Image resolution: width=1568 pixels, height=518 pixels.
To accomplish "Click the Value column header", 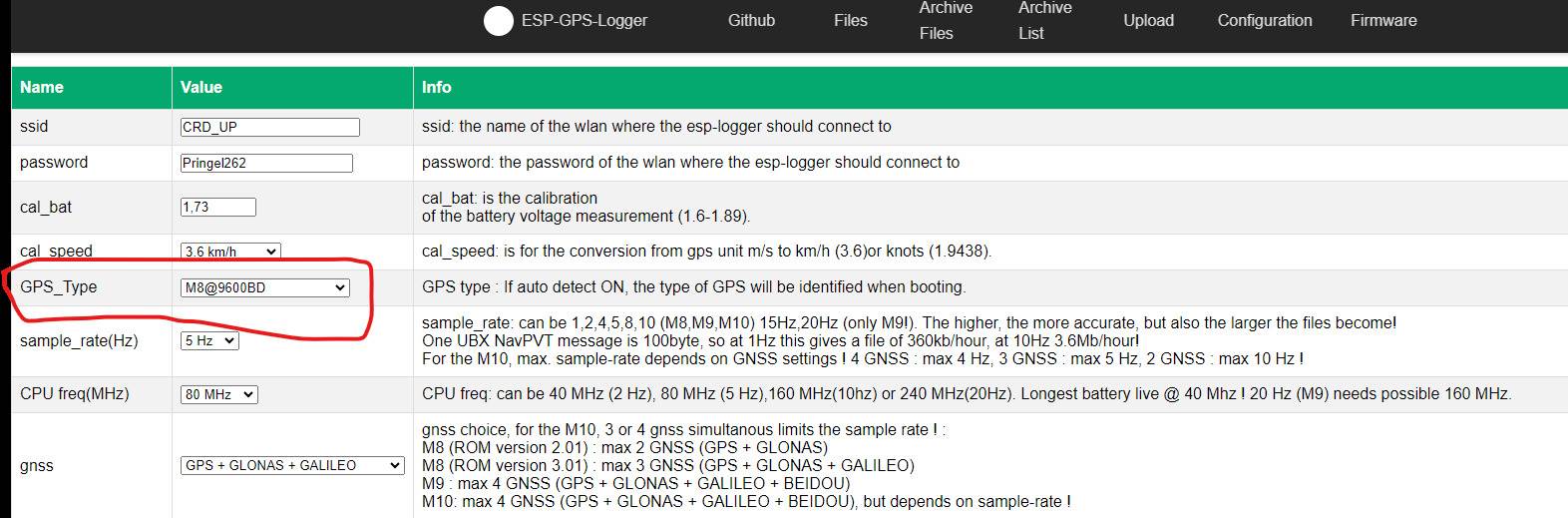I will click(201, 87).
